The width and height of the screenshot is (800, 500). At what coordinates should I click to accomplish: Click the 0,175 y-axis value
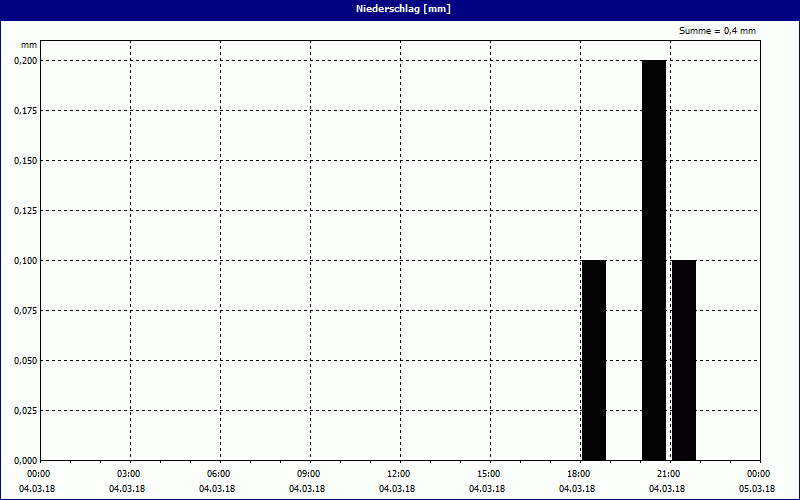pos(26,111)
